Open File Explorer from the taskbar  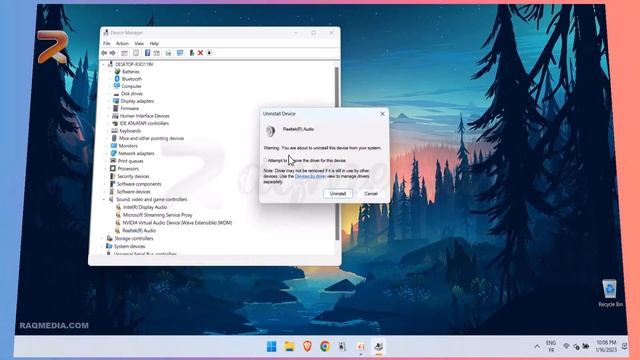click(289, 347)
